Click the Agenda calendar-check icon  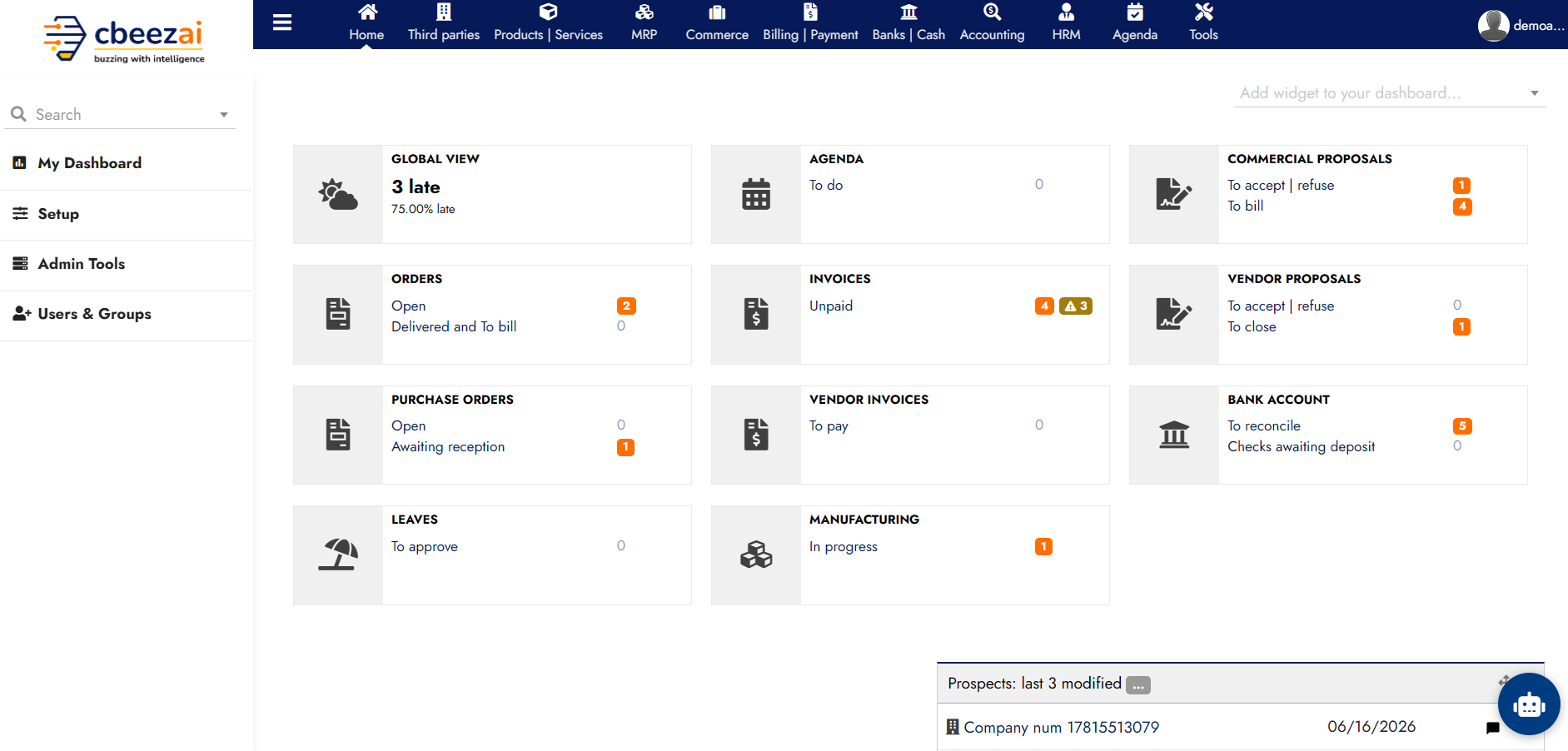(1135, 12)
